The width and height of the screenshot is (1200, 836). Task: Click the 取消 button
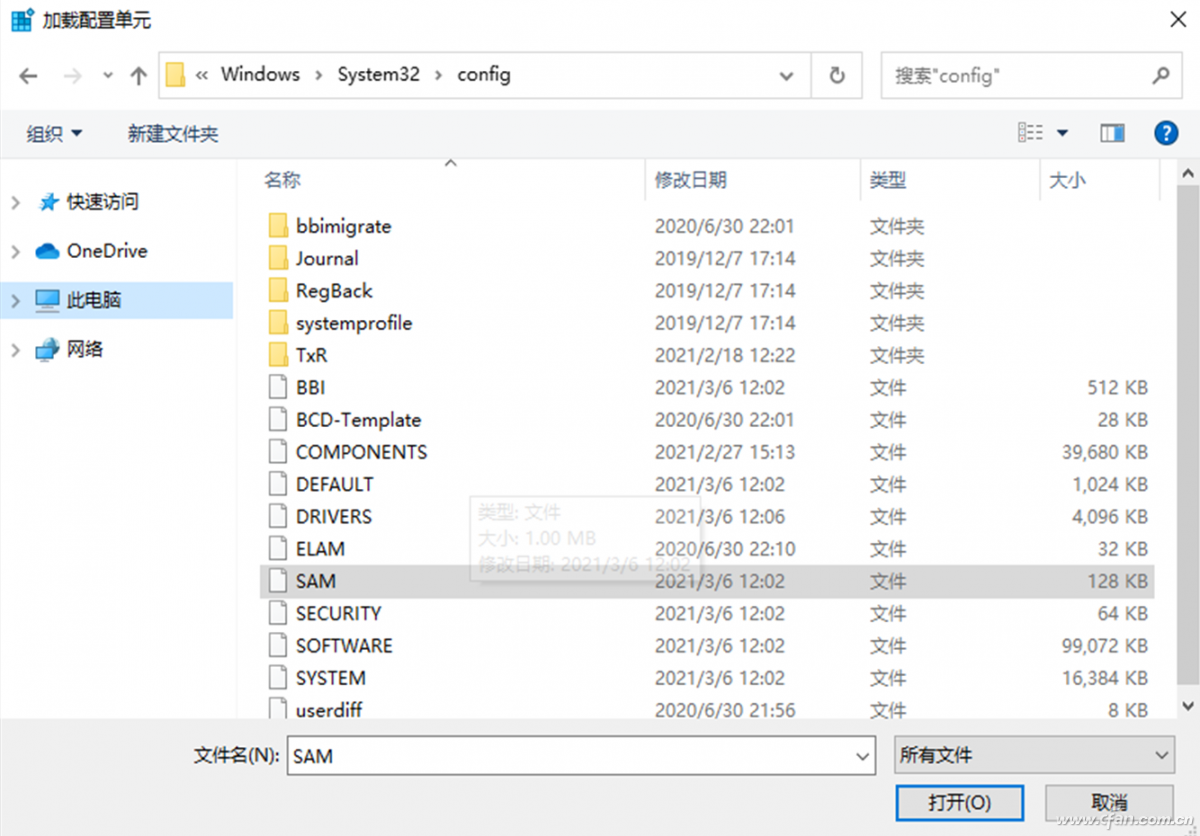[1109, 803]
